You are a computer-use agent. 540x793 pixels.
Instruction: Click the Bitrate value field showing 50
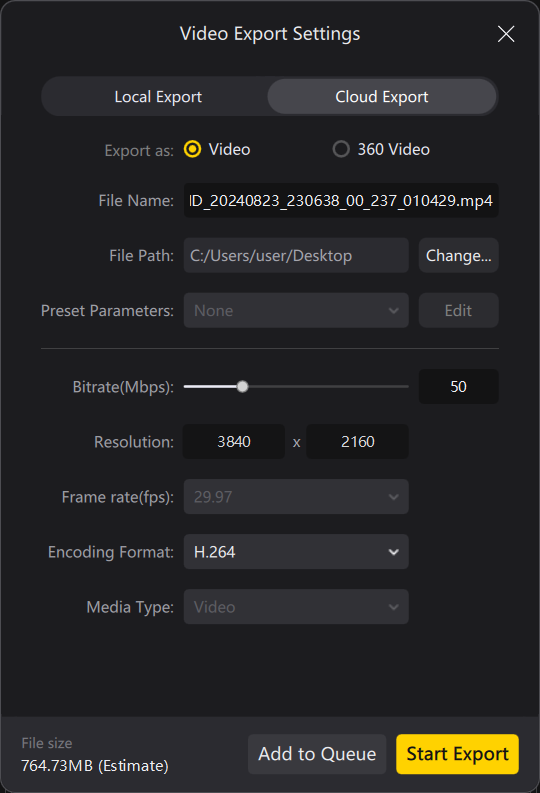[459, 387]
